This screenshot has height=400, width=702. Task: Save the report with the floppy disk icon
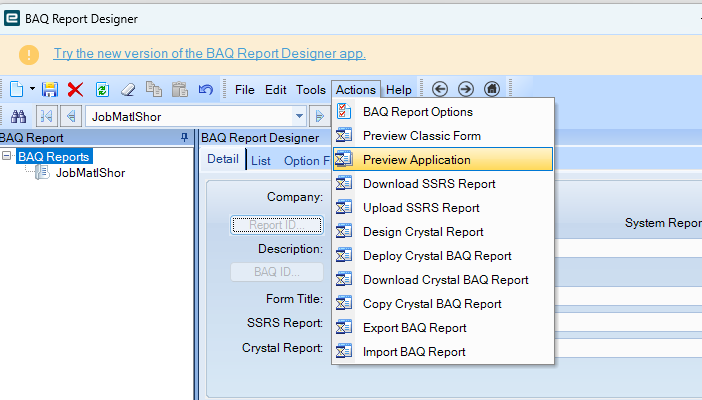50,89
